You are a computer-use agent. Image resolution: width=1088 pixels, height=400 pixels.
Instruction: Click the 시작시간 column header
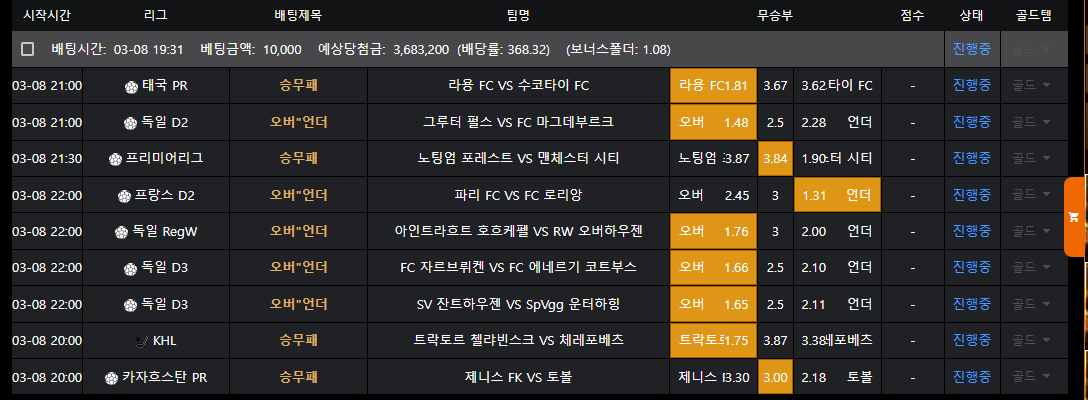pos(46,15)
